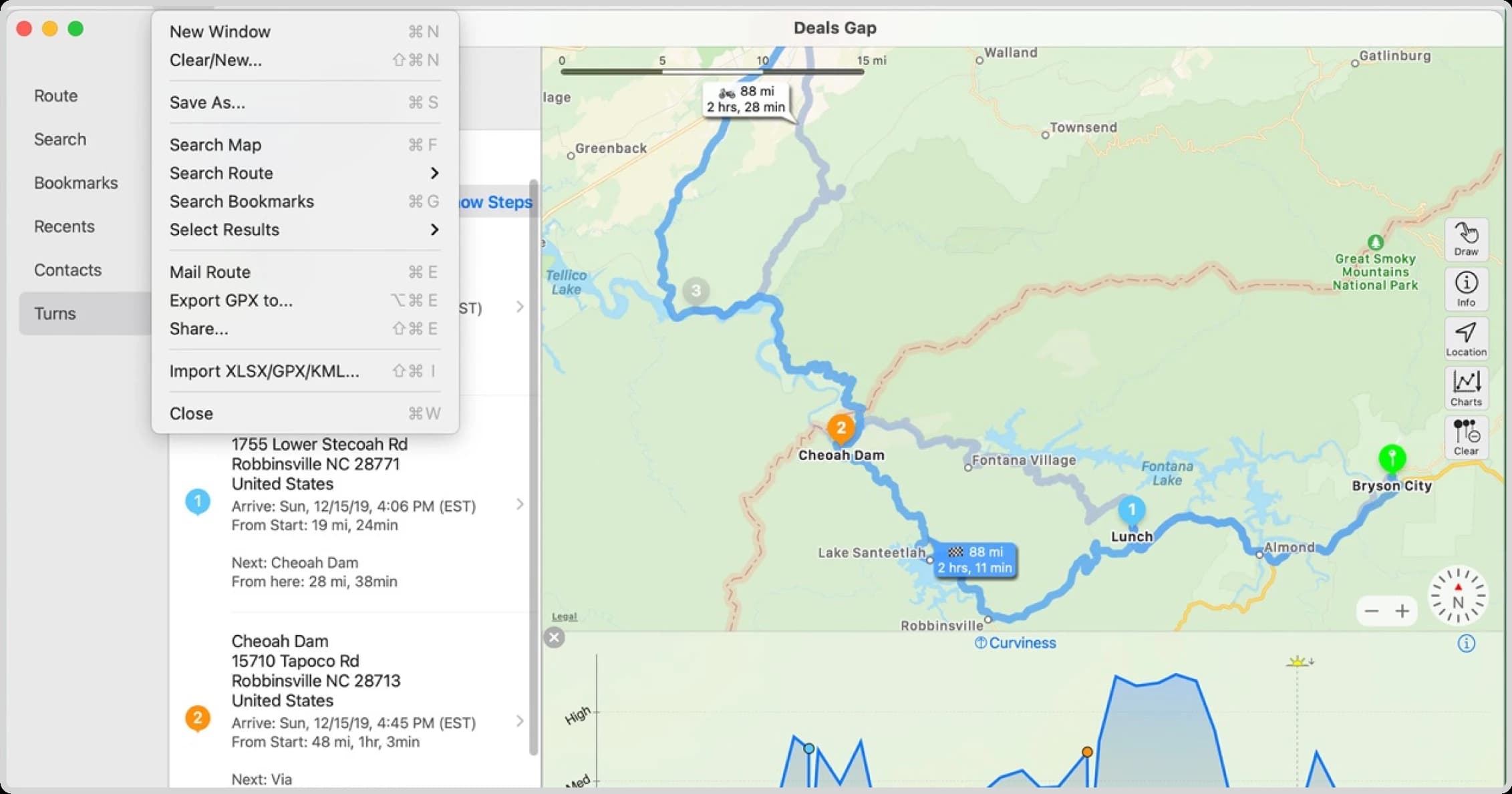Screen dimensions: 1512x794
Task: Click the green start pin at Bryson City
Action: click(x=1392, y=459)
